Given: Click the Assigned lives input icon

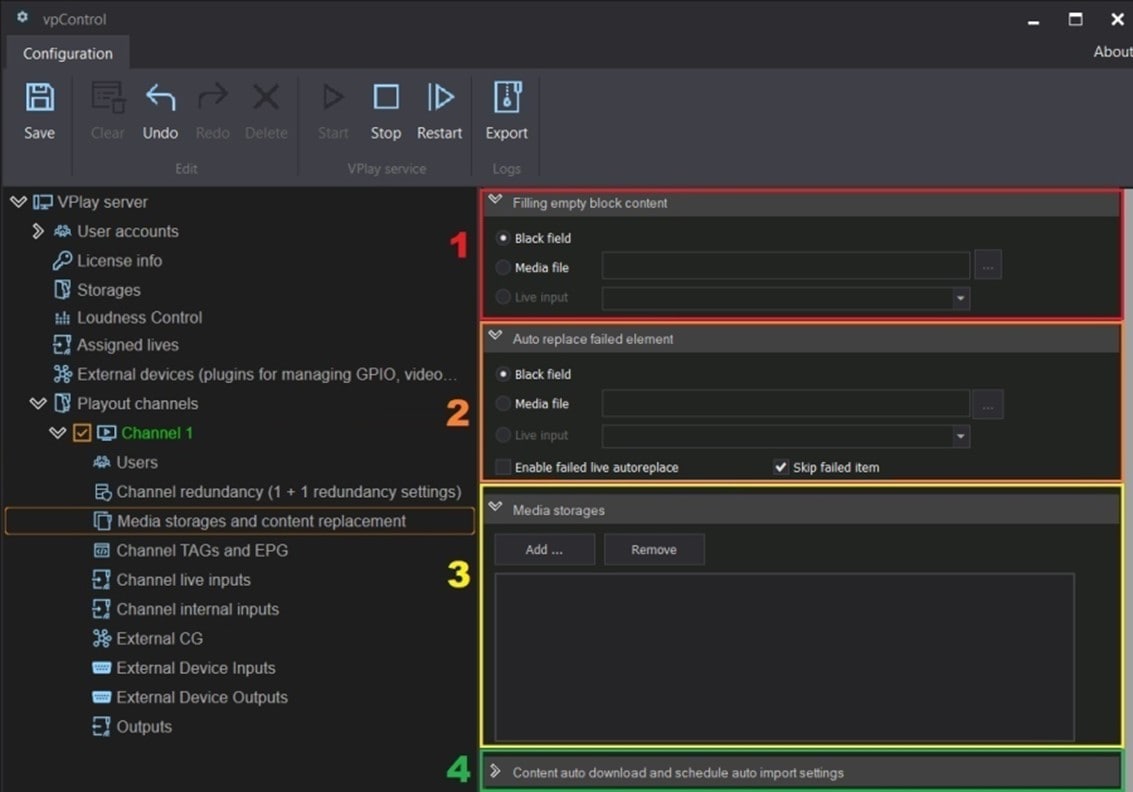Looking at the screenshot, I should coord(62,345).
